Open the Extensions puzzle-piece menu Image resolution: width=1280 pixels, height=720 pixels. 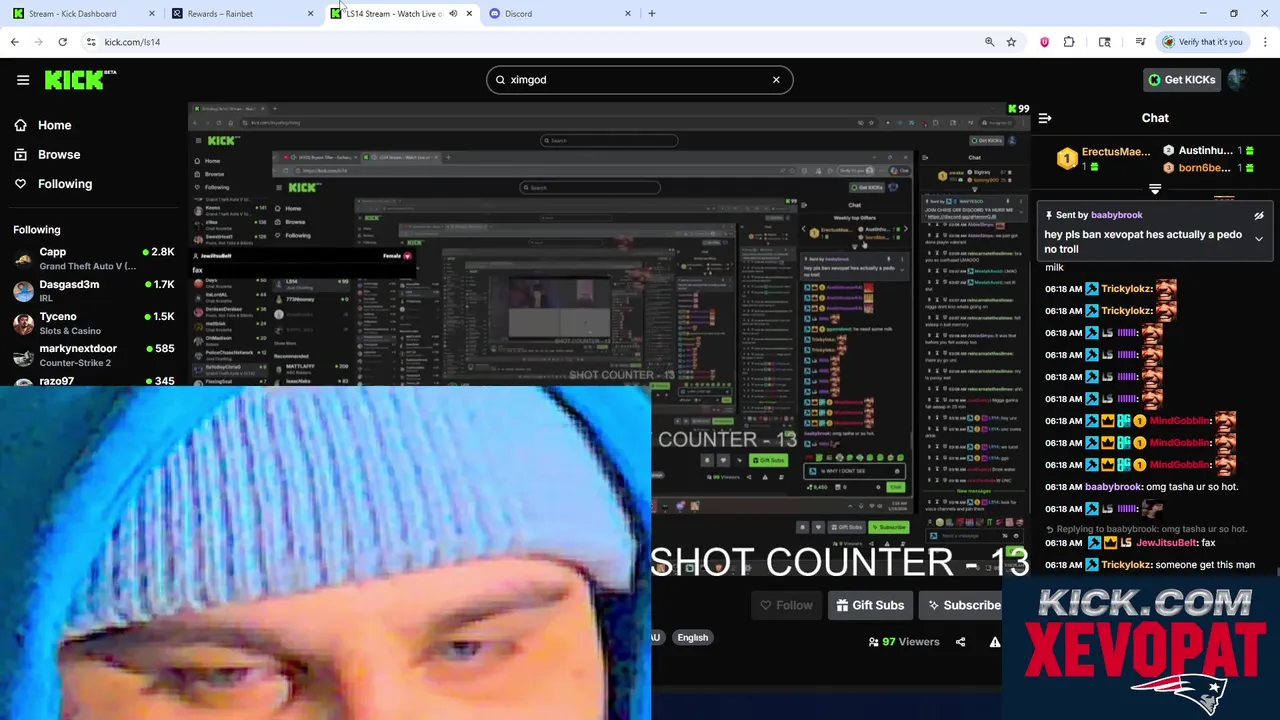point(1069,42)
